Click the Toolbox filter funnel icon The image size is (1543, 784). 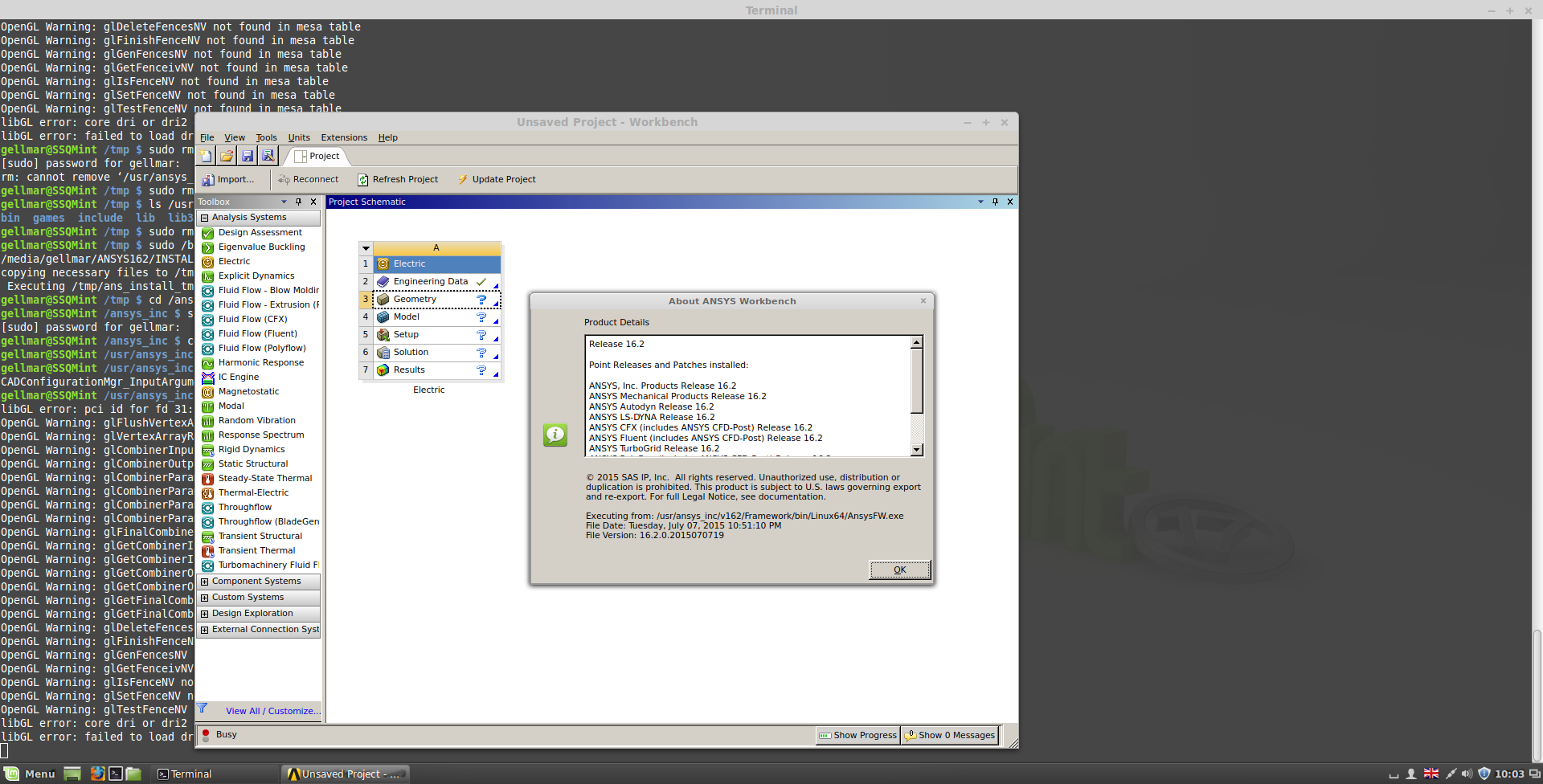tap(203, 708)
